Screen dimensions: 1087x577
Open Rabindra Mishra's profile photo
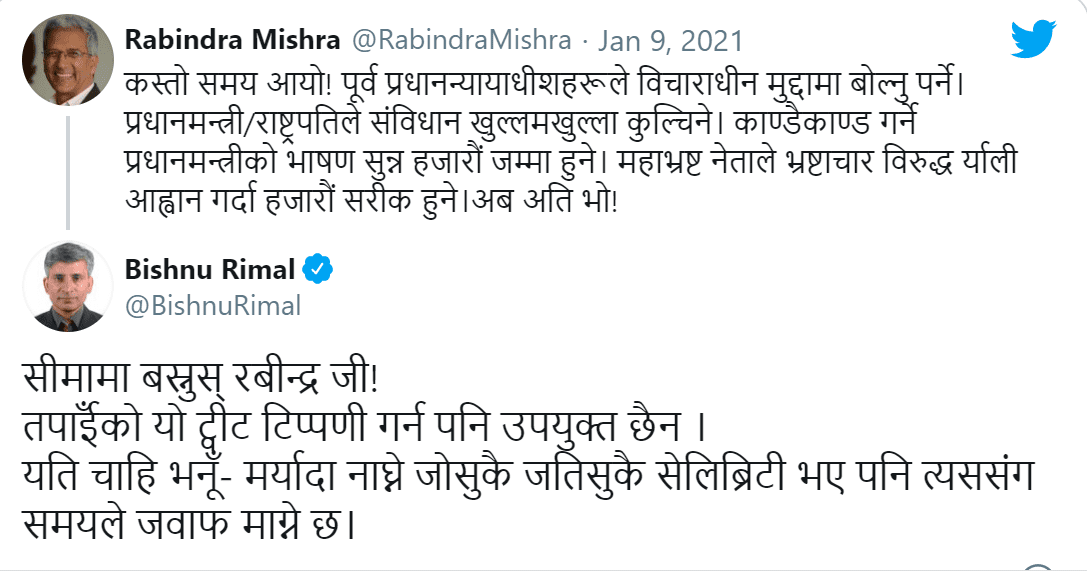(69, 59)
